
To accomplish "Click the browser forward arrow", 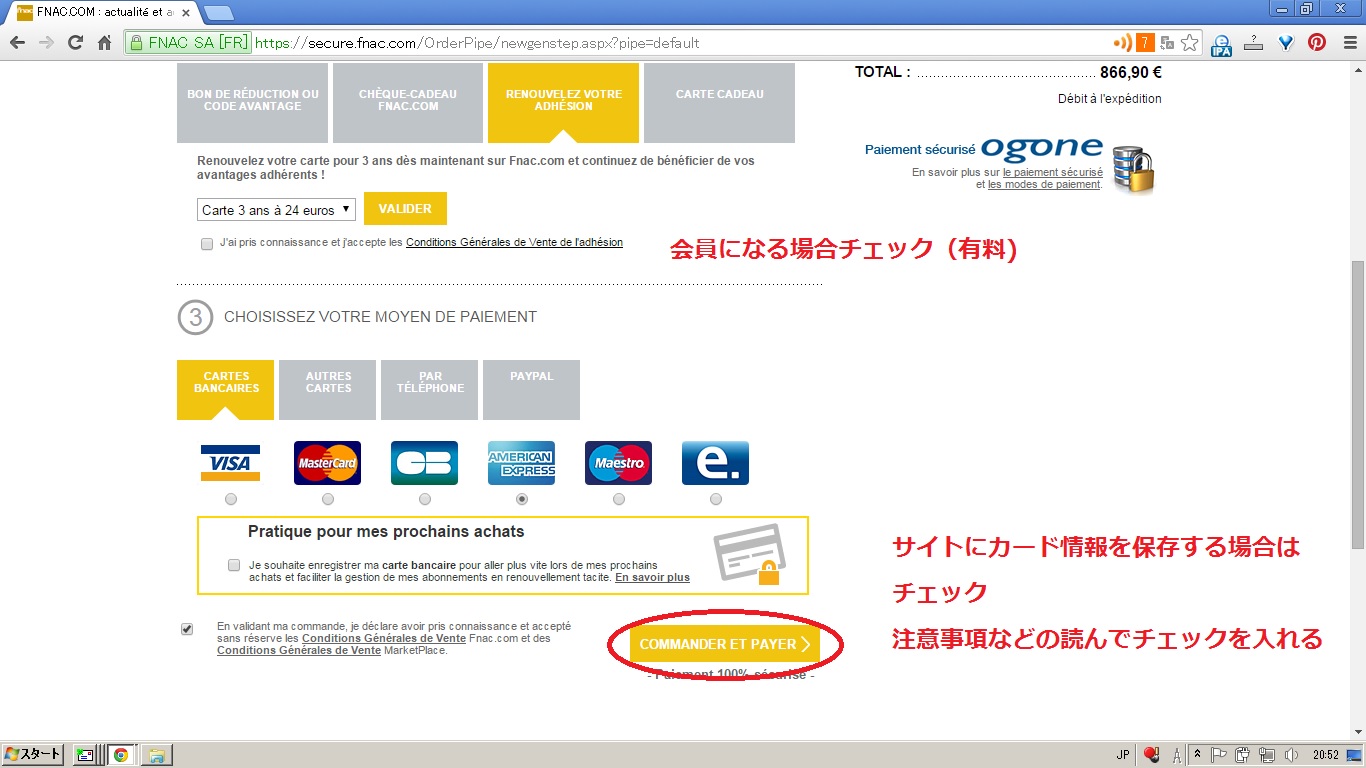I will 45,43.
